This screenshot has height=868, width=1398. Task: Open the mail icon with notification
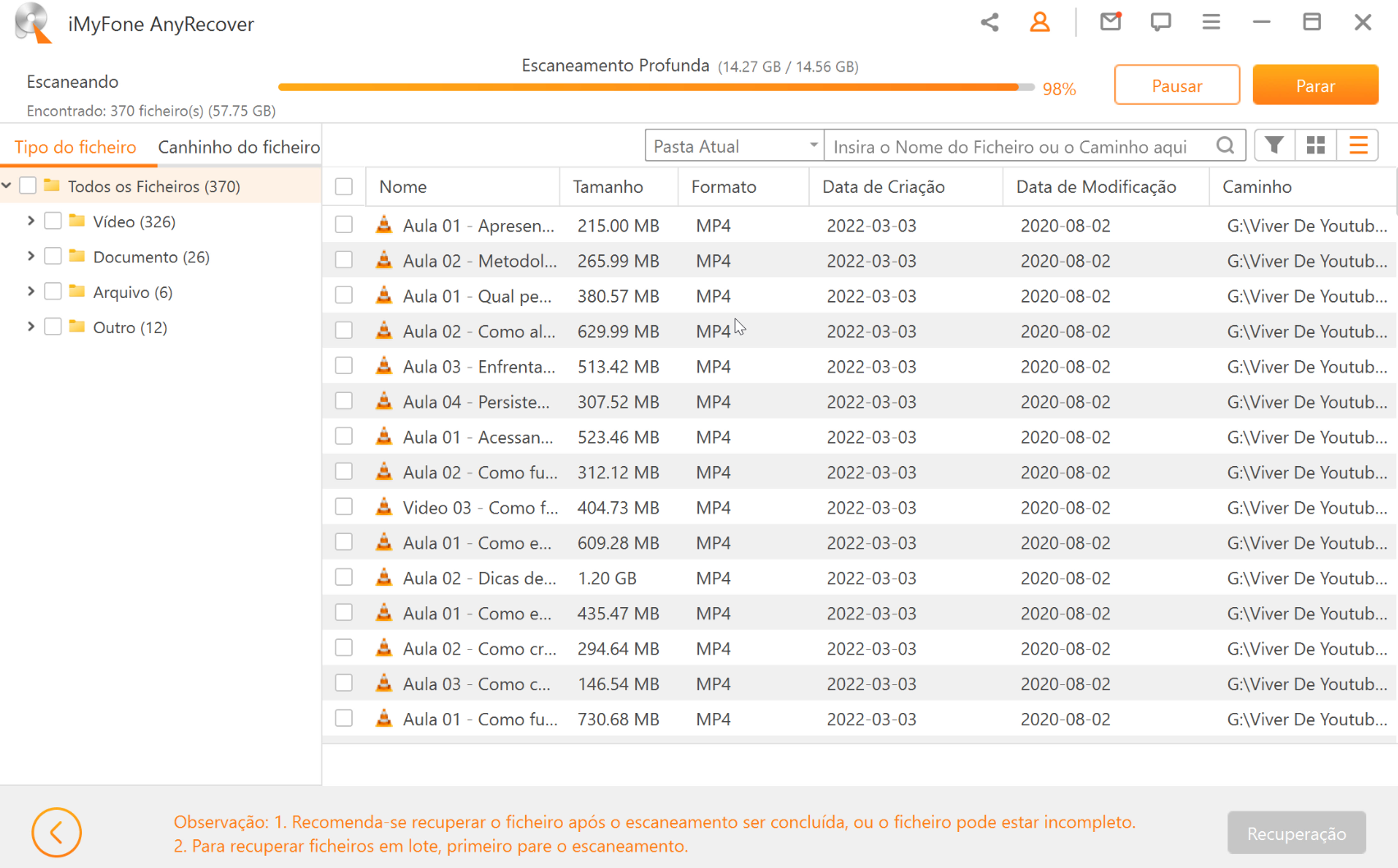[1111, 21]
